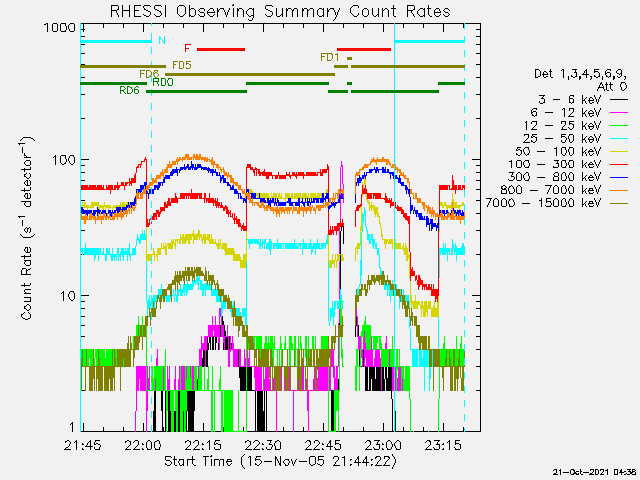Viewport: 640px width, 480px height.
Task: Select the 50 - 100 keV legend label
Action: click(x=558, y=151)
